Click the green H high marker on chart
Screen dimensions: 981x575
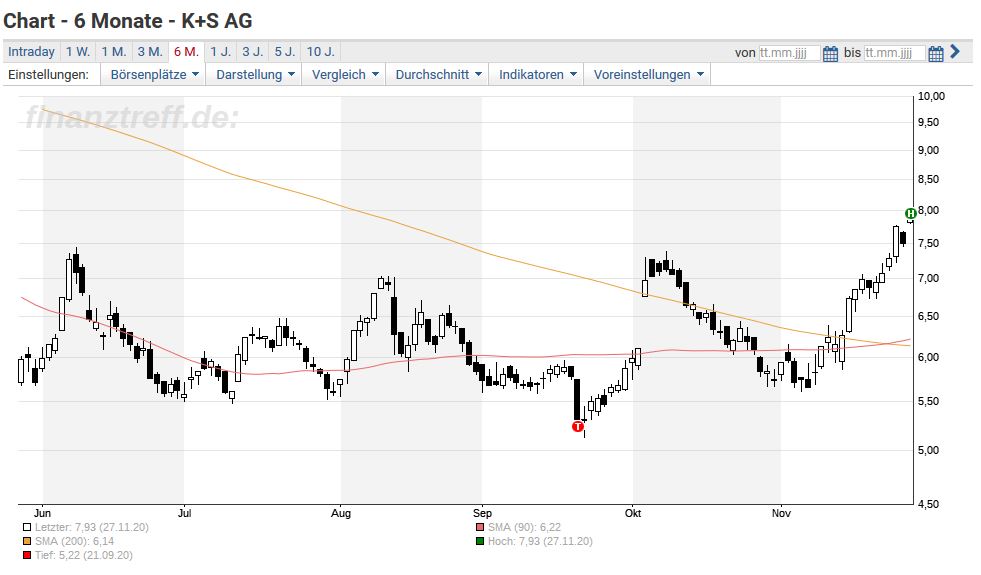(x=911, y=213)
